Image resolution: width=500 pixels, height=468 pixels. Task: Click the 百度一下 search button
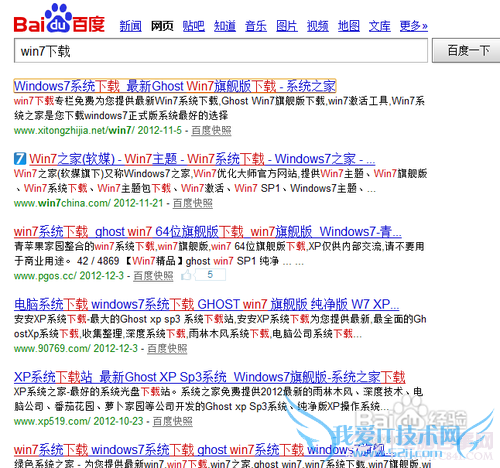[x=467, y=51]
